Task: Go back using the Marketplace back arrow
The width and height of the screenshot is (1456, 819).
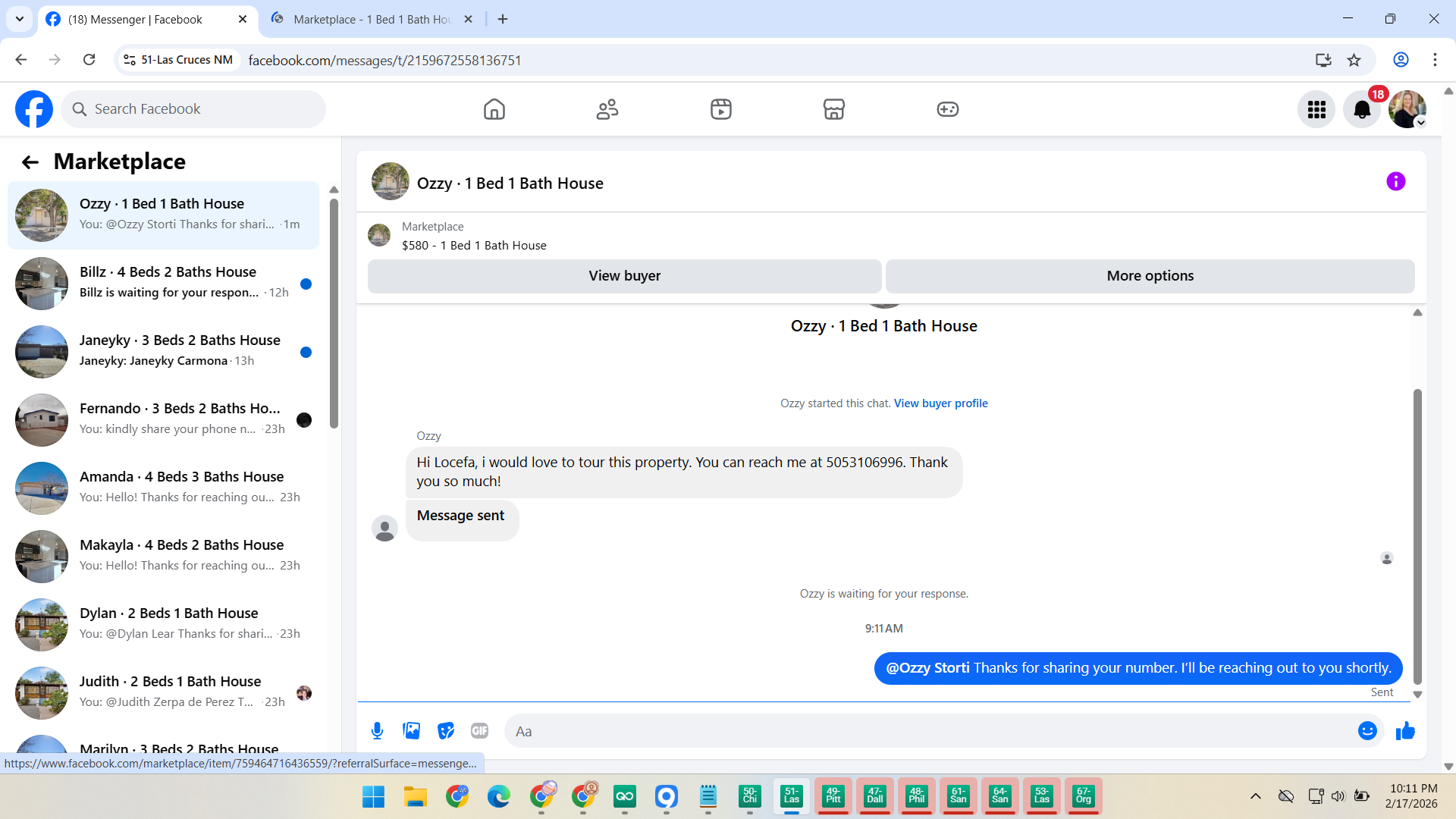Action: point(30,162)
